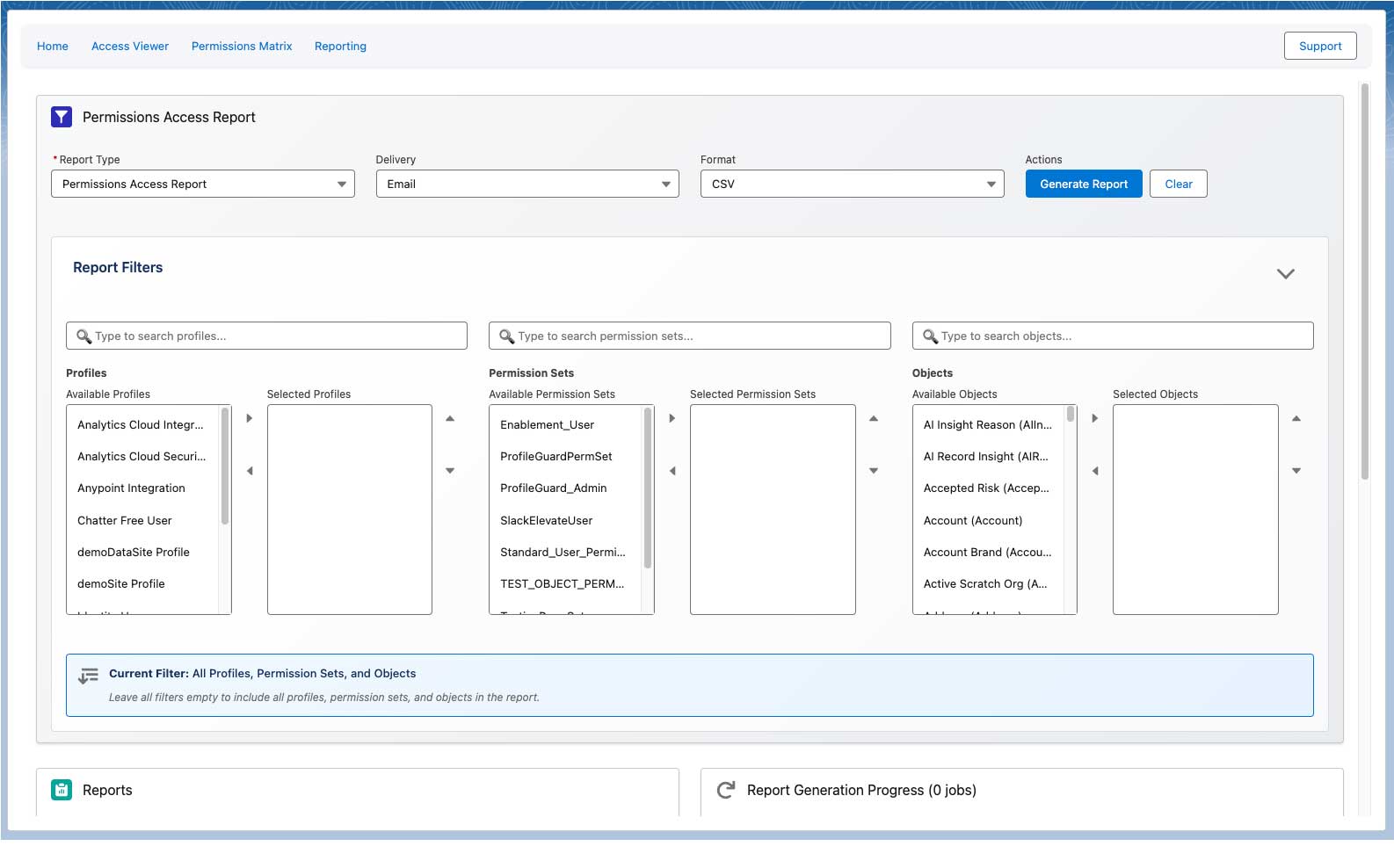Click the move-right arrow for Profiles
1394x868 pixels.
pos(250,418)
